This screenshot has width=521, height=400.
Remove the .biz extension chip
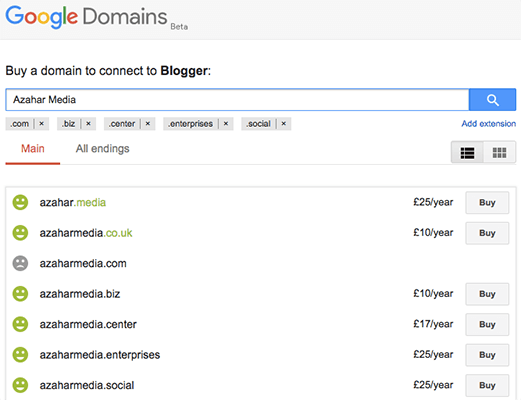(x=88, y=124)
